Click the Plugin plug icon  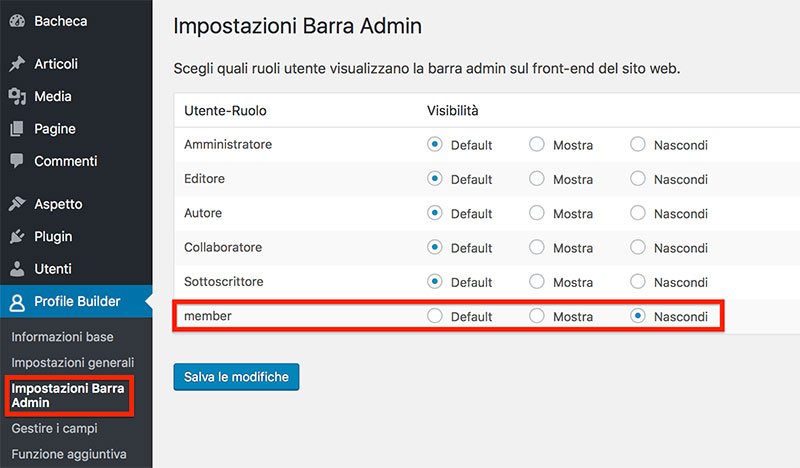click(17, 236)
